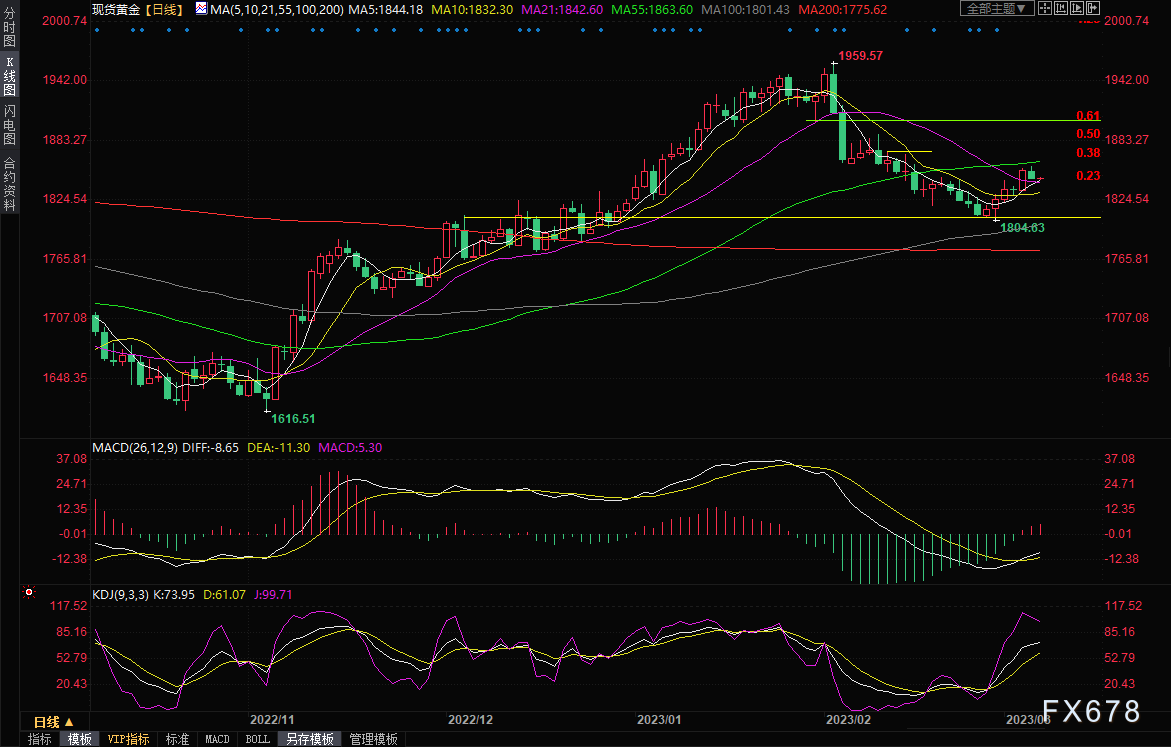
Task: Click the MA200:1775.62 value
Action: pos(842,9)
